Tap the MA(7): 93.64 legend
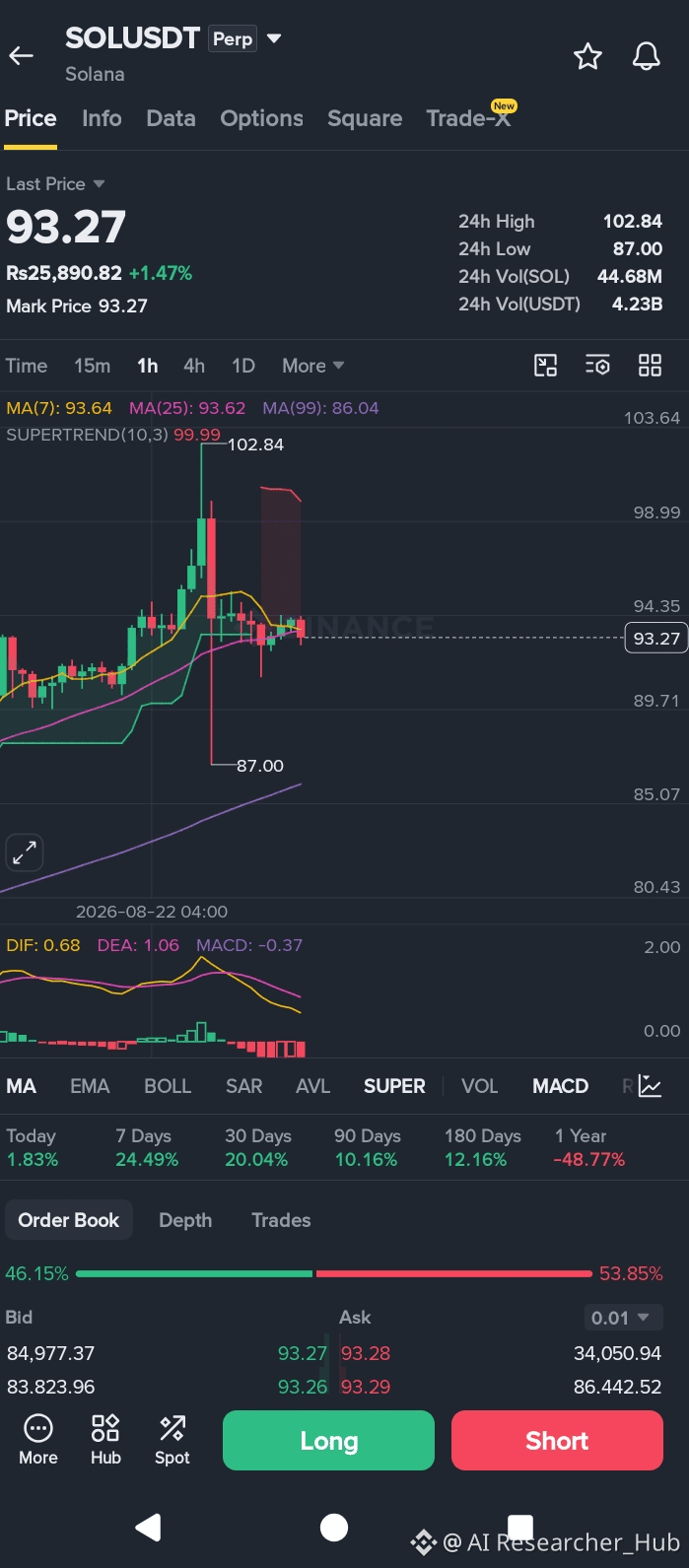 59,408
